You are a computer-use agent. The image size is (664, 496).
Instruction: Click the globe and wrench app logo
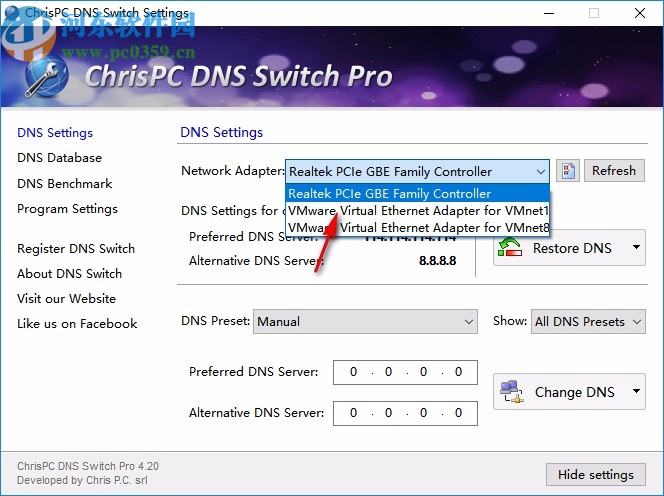(x=47, y=77)
